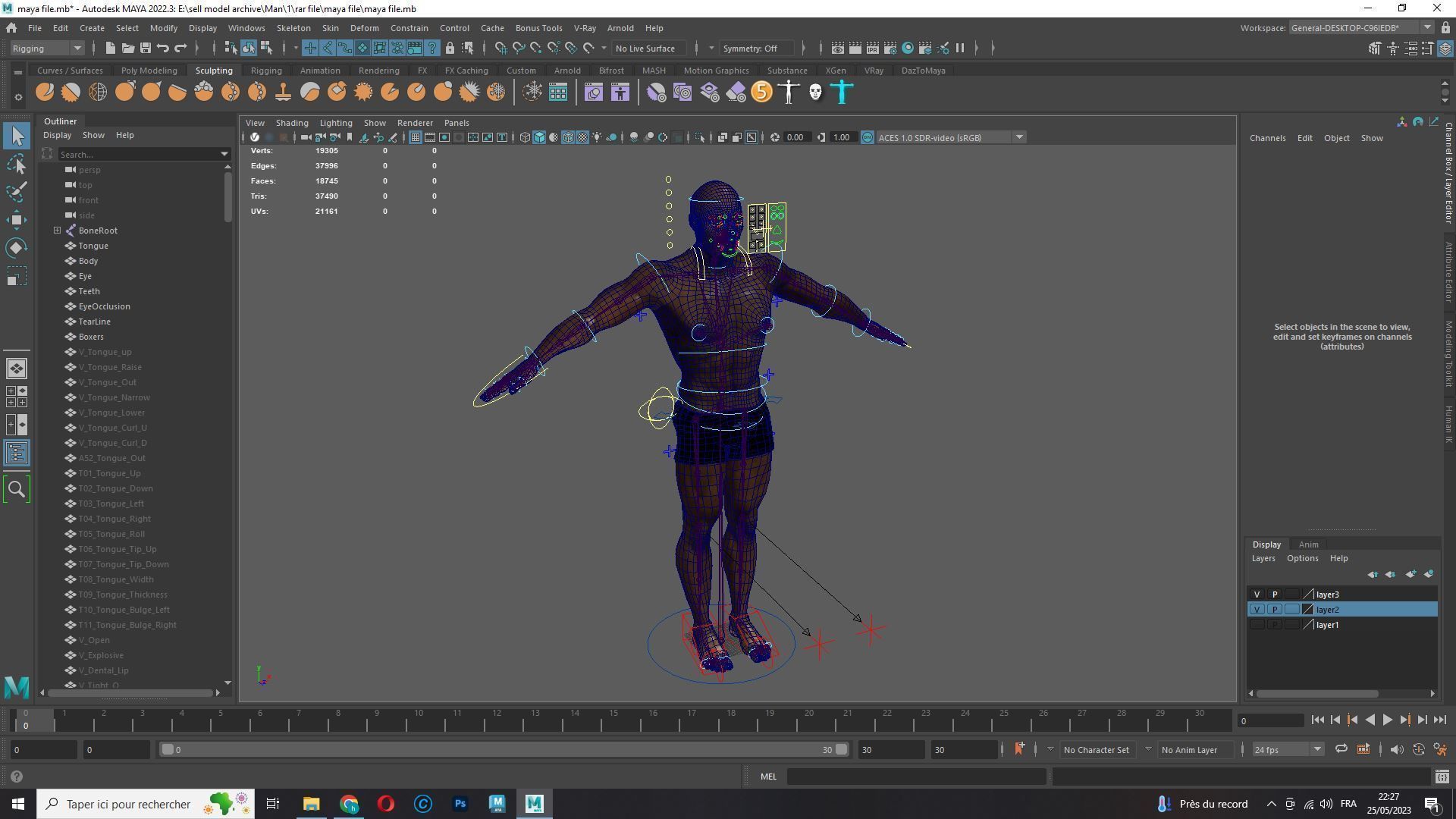Activate the Rotate tool in the toolbox
1456x819 pixels.
(x=17, y=248)
